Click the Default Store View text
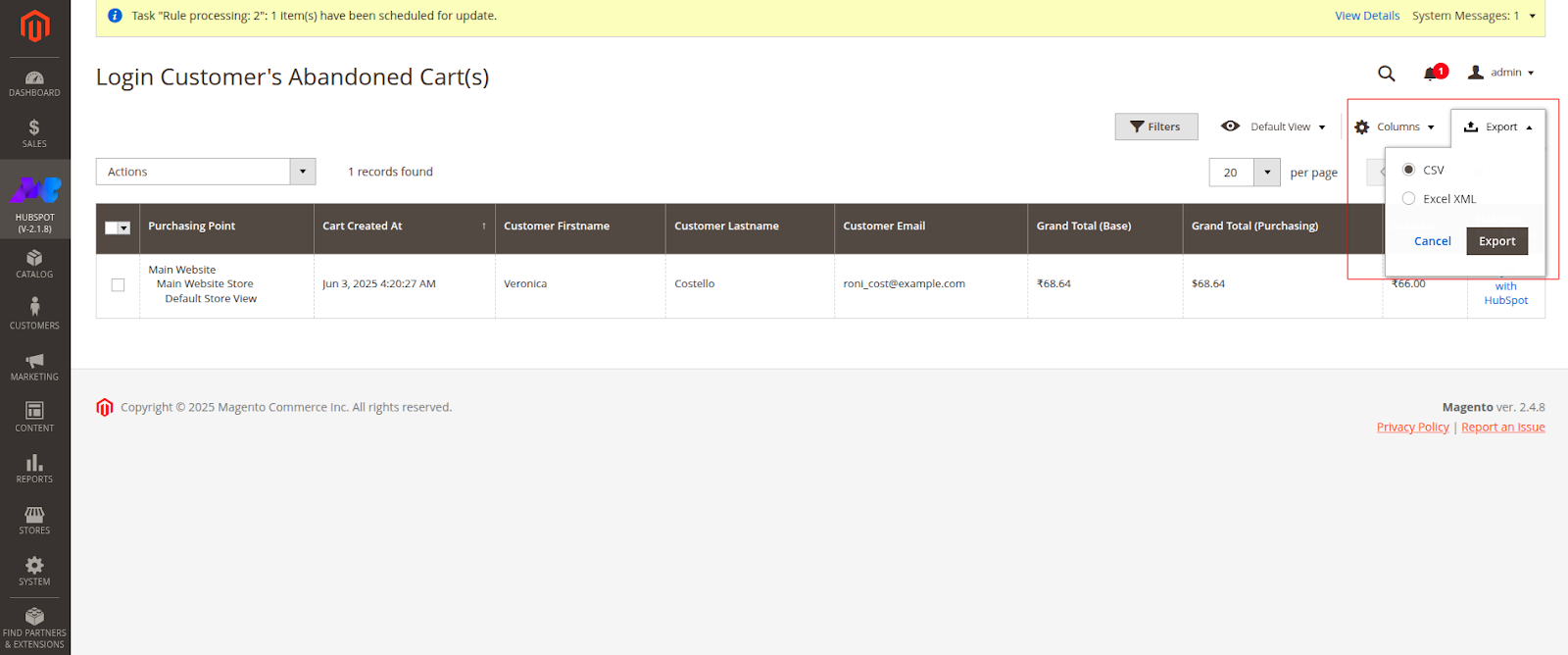The width and height of the screenshot is (1568, 655). coord(211,299)
